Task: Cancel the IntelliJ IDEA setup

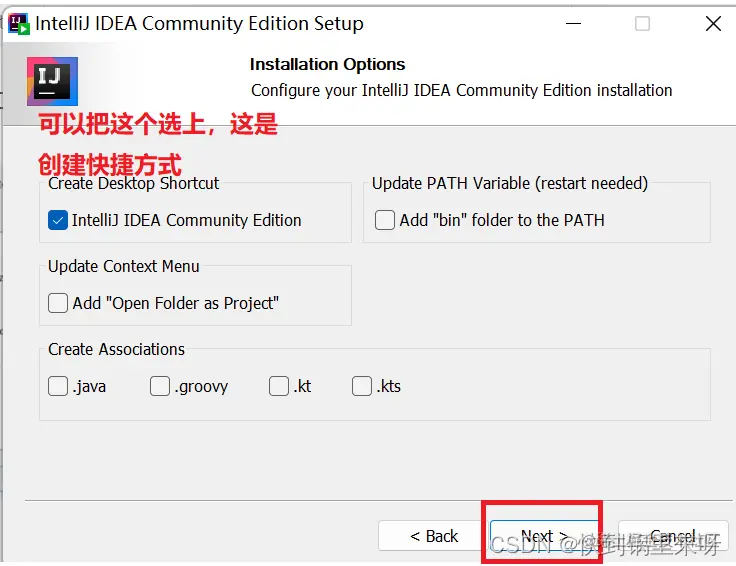Action: (673, 535)
